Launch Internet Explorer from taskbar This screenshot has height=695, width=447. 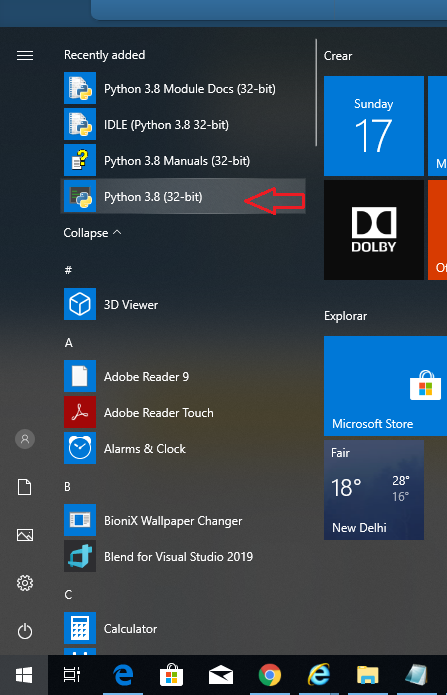tap(319, 675)
